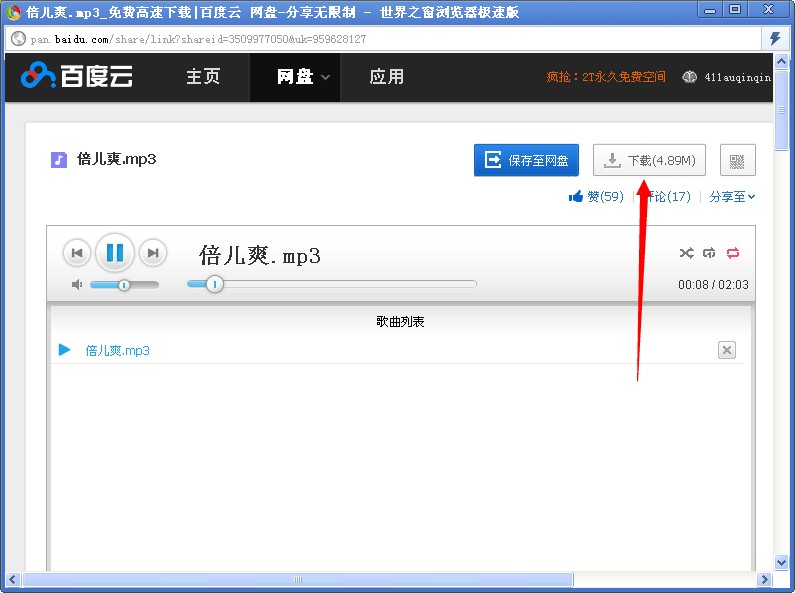Mute the player volume speaker icon
The image size is (795, 593).
pyautogui.click(x=77, y=285)
